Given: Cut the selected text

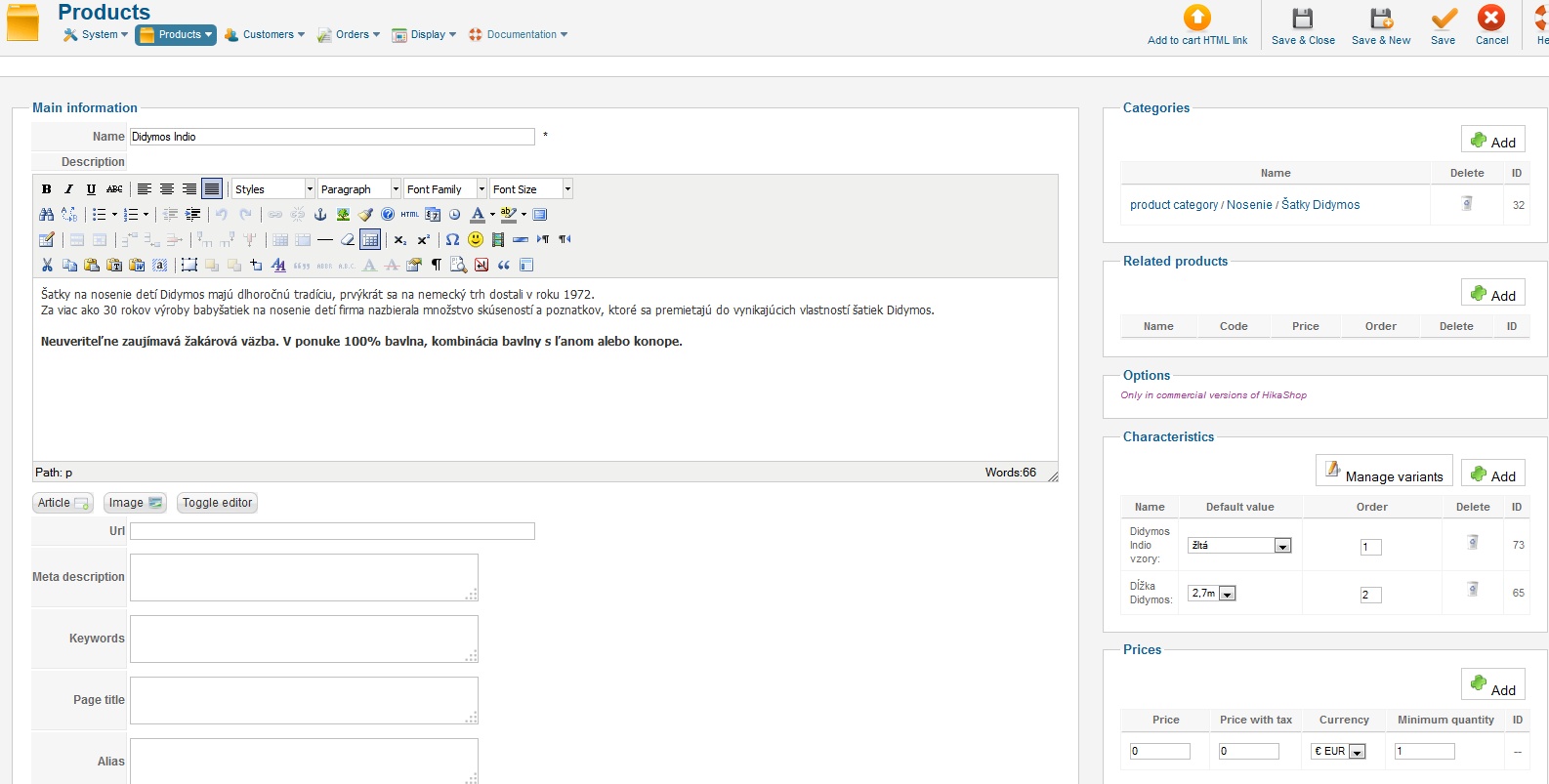Looking at the screenshot, I should (46, 266).
